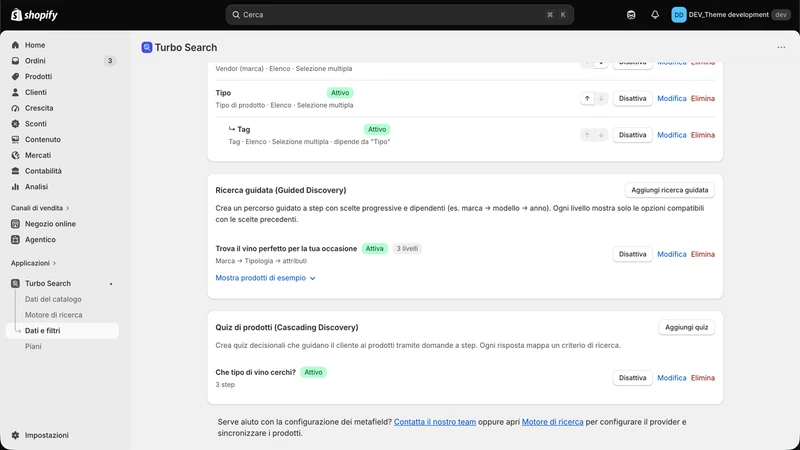Click the Attivo badge on Tipo
The width and height of the screenshot is (800, 450).
pyautogui.click(x=340, y=93)
